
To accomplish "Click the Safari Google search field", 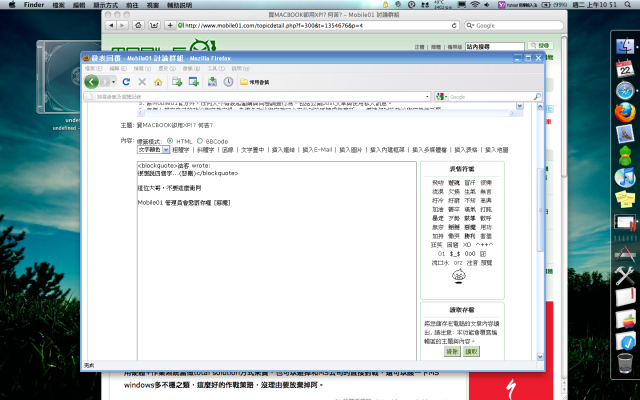I will tap(514, 25).
